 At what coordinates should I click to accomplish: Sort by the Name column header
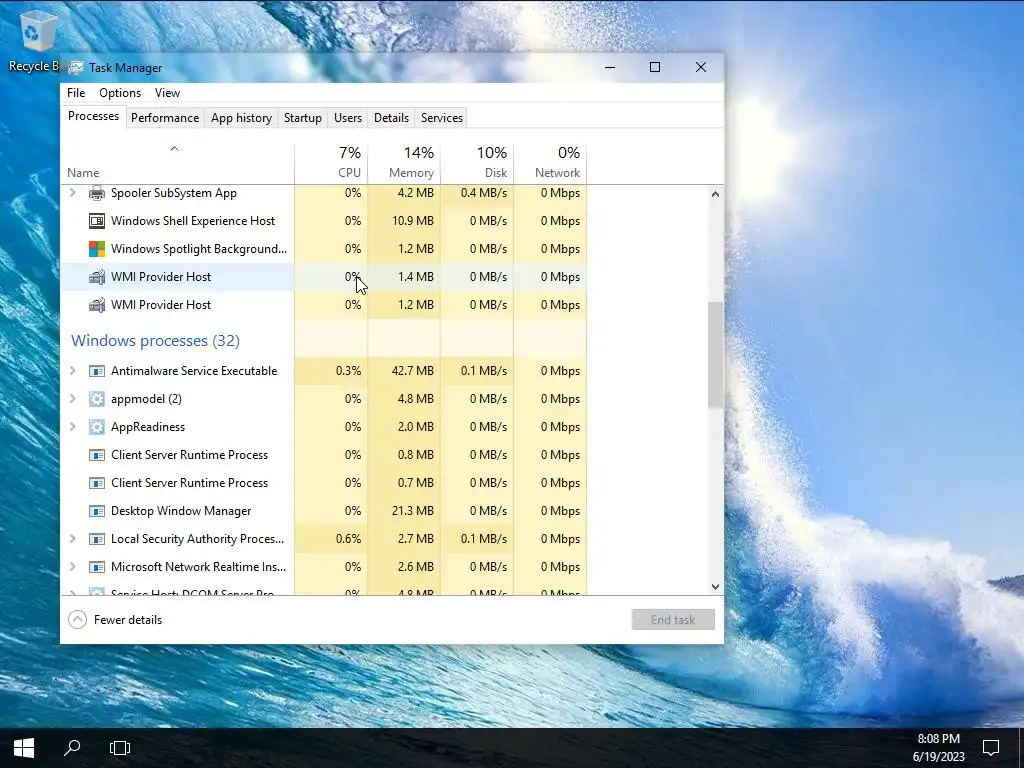(177, 163)
